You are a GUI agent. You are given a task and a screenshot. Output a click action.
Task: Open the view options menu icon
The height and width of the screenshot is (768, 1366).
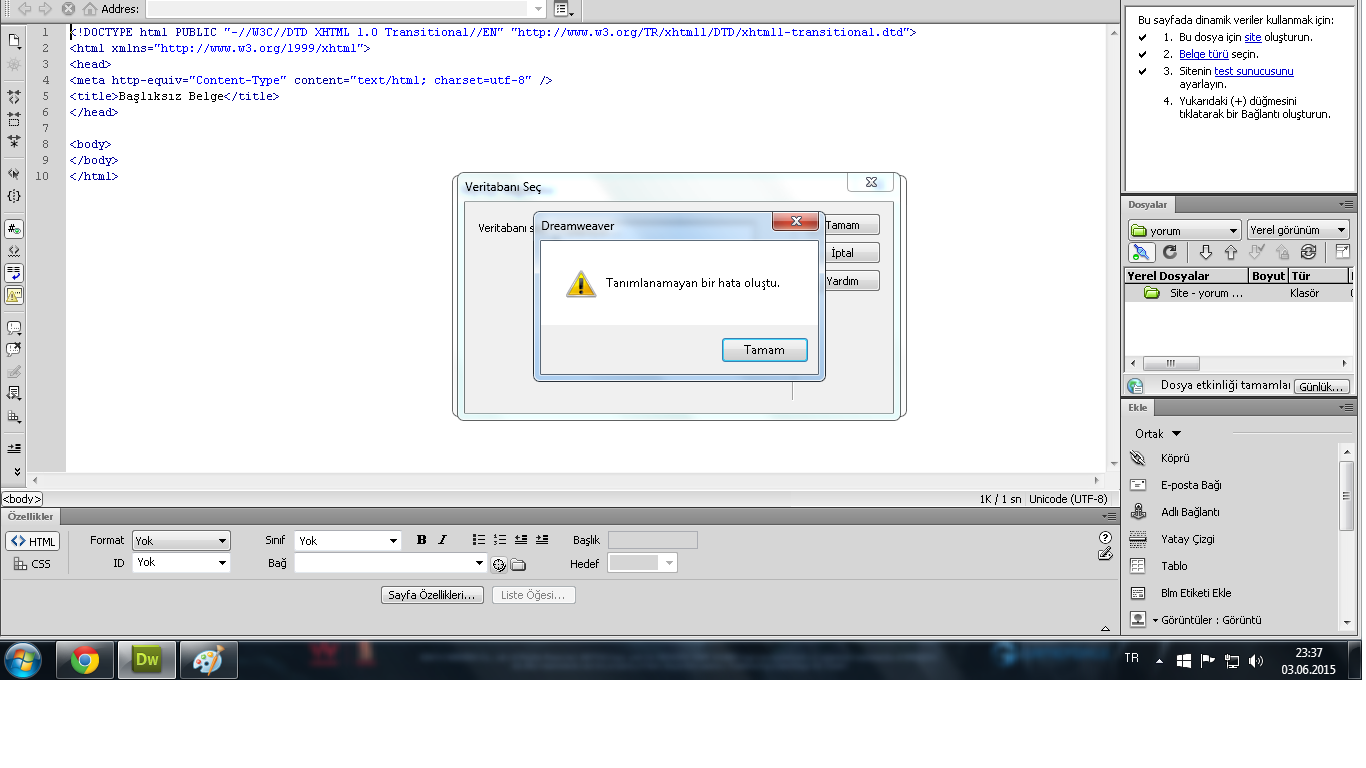[x=563, y=9]
